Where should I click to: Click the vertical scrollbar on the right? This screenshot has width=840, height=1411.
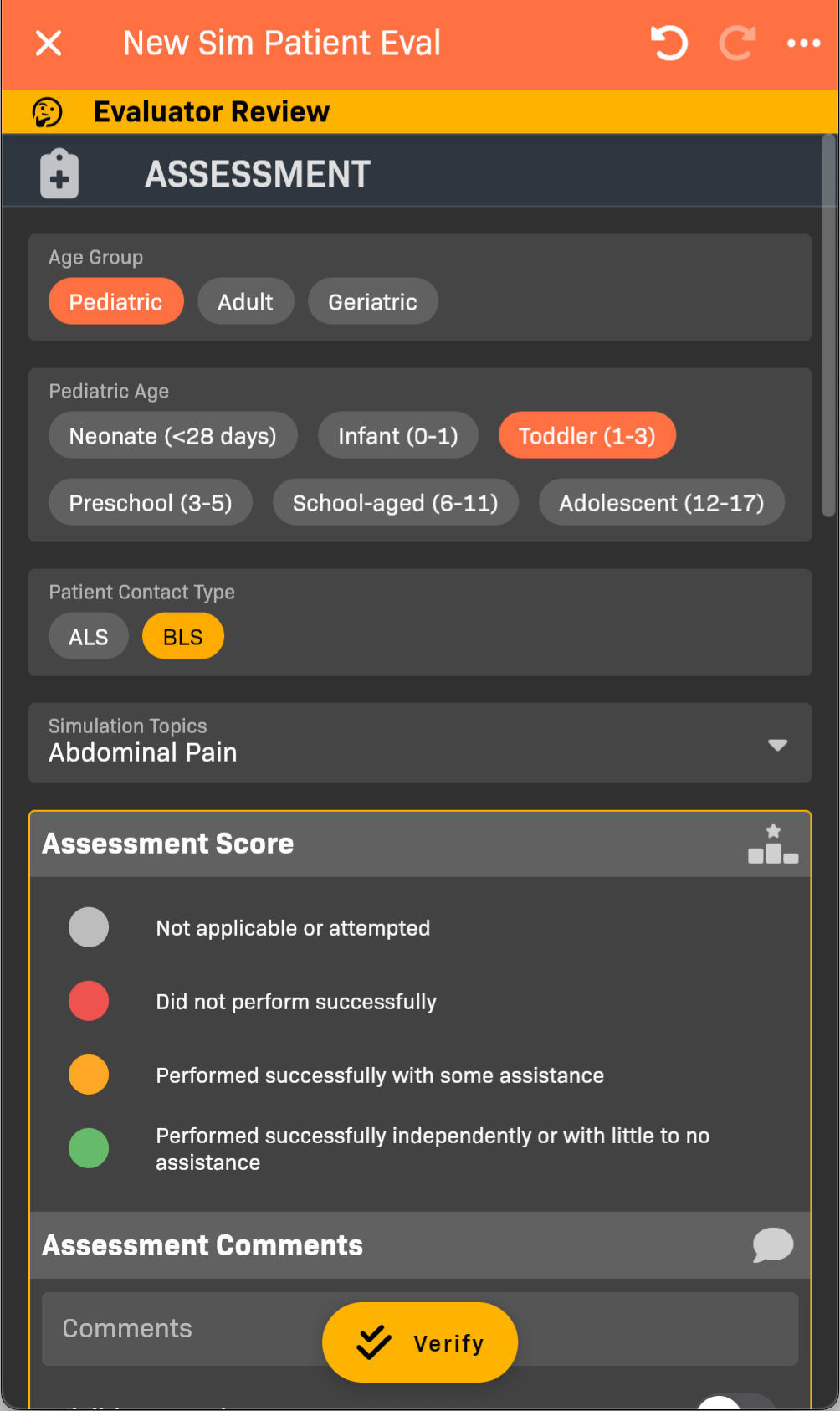click(828, 326)
